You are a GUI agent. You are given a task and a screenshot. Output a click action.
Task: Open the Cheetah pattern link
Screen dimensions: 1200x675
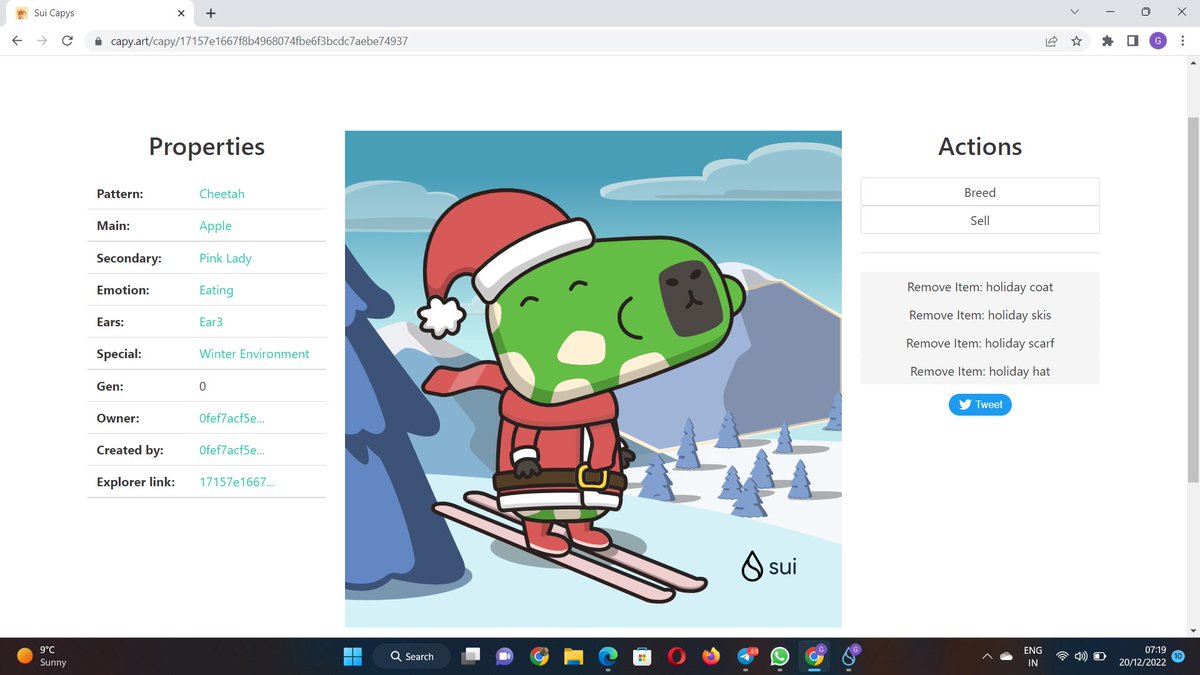(222, 194)
